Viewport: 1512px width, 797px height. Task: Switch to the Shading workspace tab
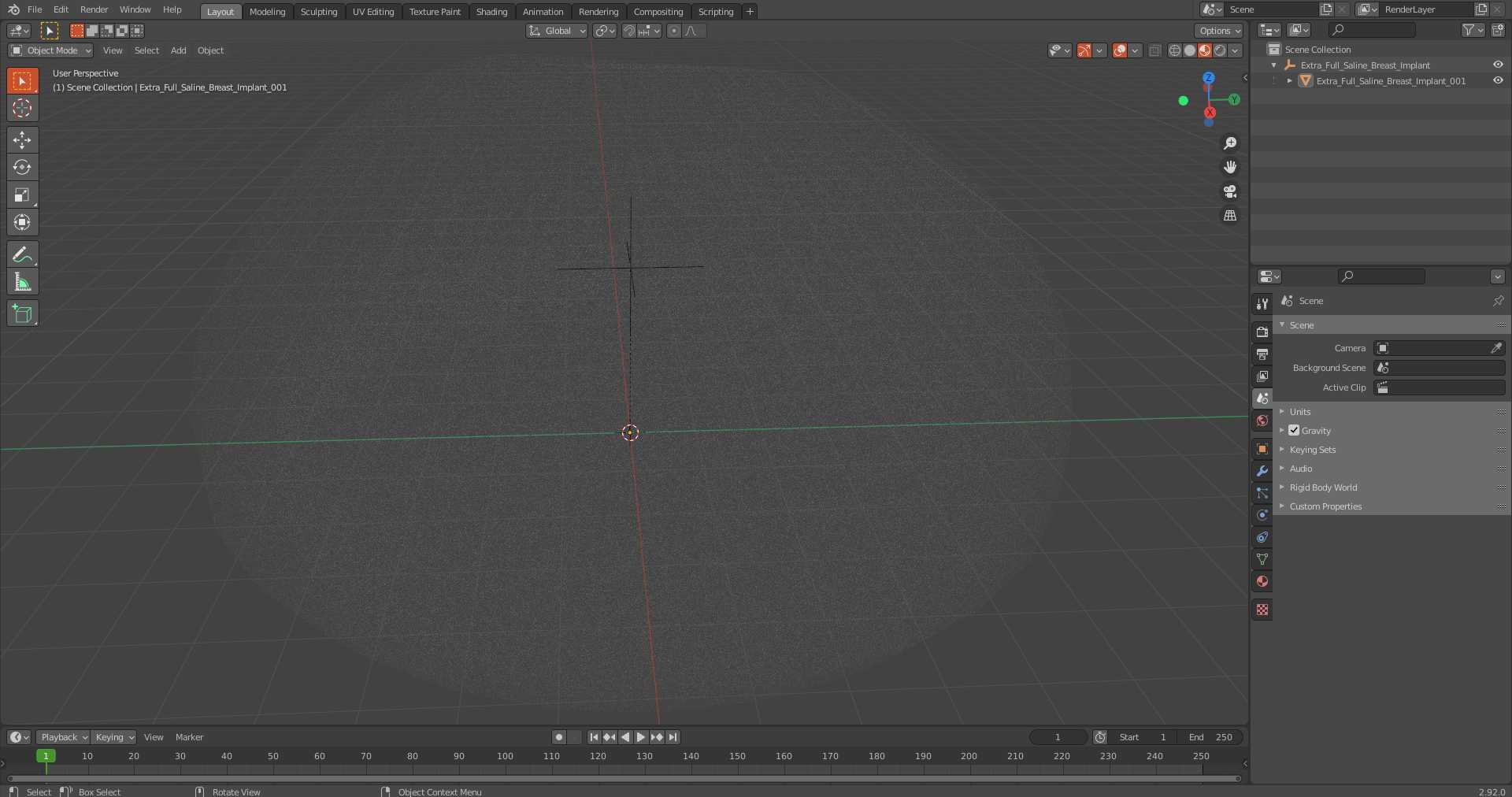[x=491, y=12]
